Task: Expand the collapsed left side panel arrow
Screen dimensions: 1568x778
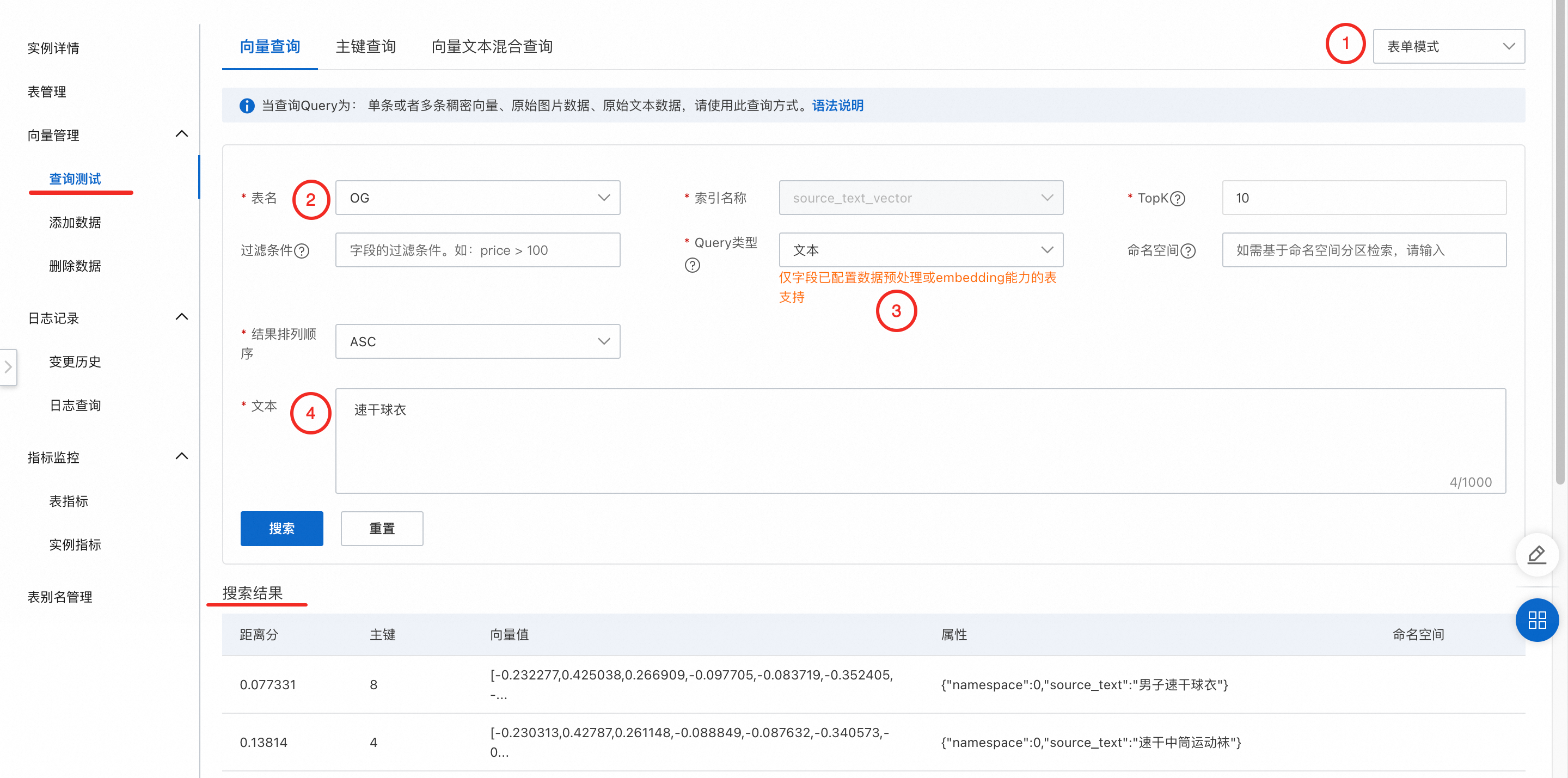Action: [x=8, y=366]
